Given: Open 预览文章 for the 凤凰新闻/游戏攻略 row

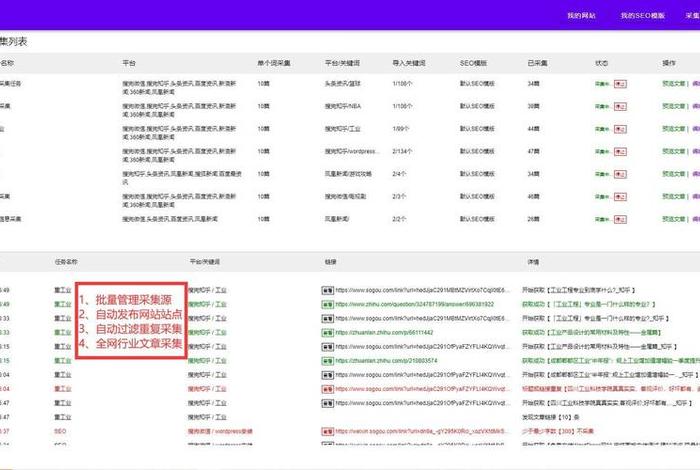Looking at the screenshot, I should (674, 174).
